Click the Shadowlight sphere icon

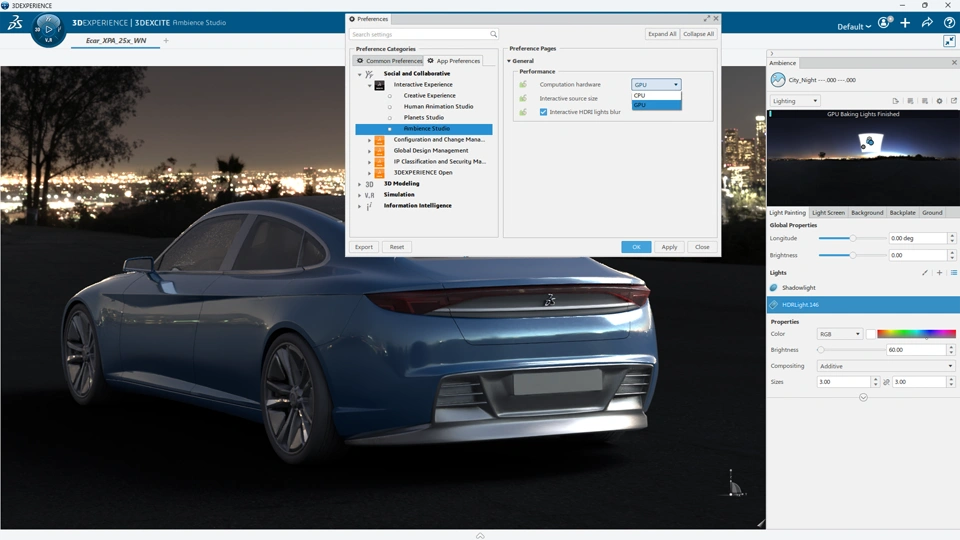[774, 287]
